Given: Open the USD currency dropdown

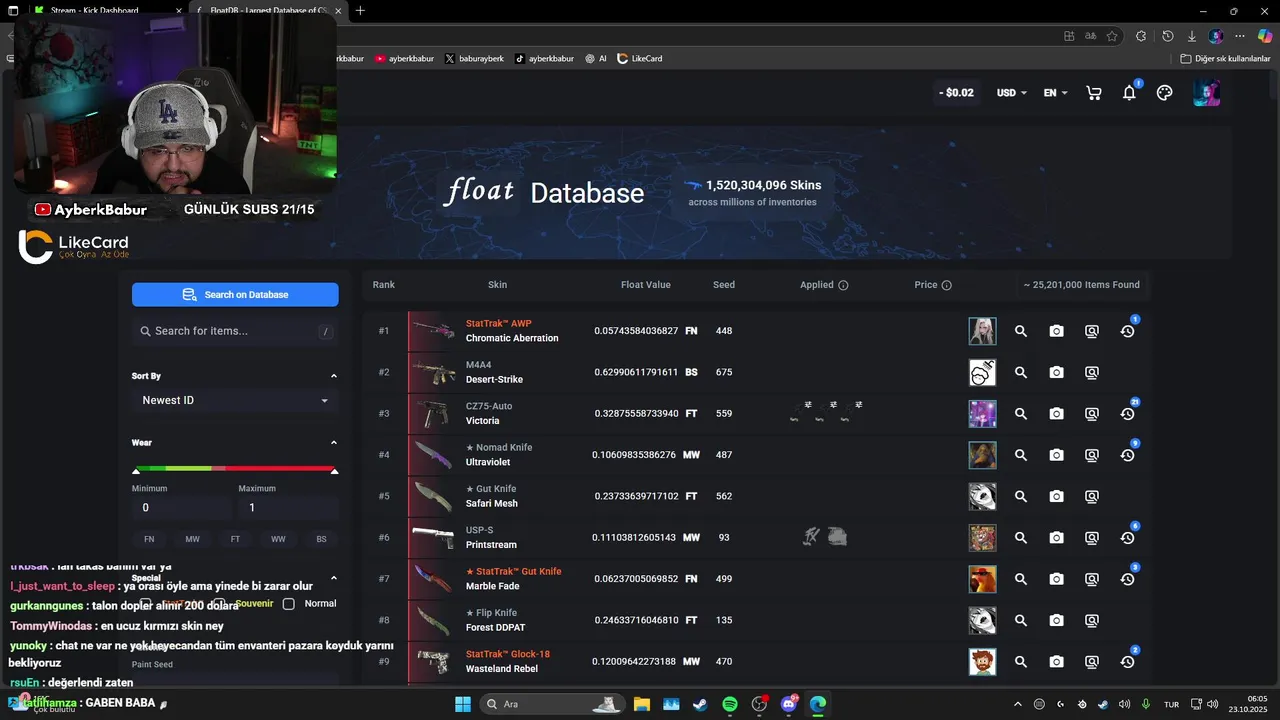Looking at the screenshot, I should click(x=1011, y=93).
